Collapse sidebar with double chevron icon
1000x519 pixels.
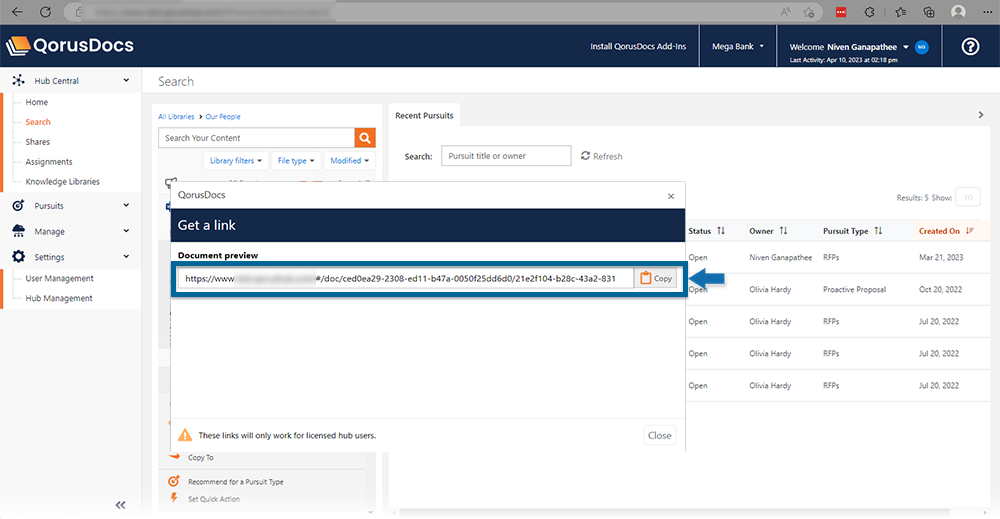(121, 505)
